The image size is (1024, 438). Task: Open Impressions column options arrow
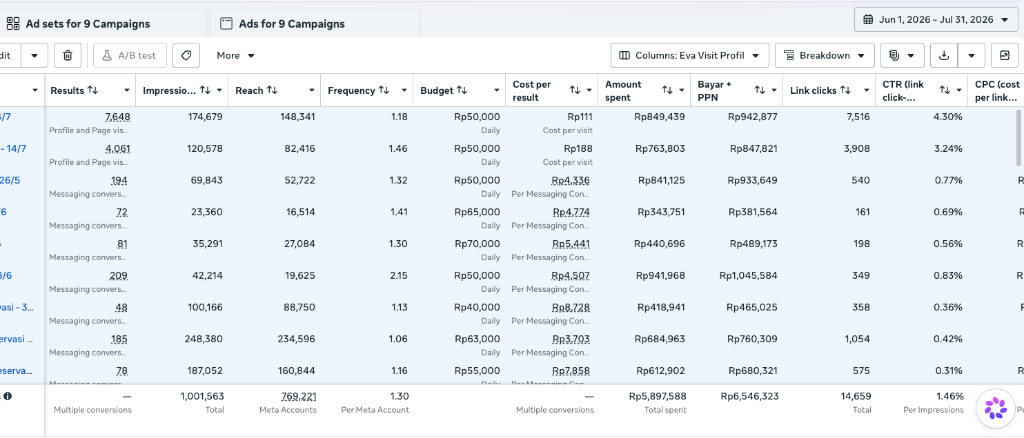[219, 91]
